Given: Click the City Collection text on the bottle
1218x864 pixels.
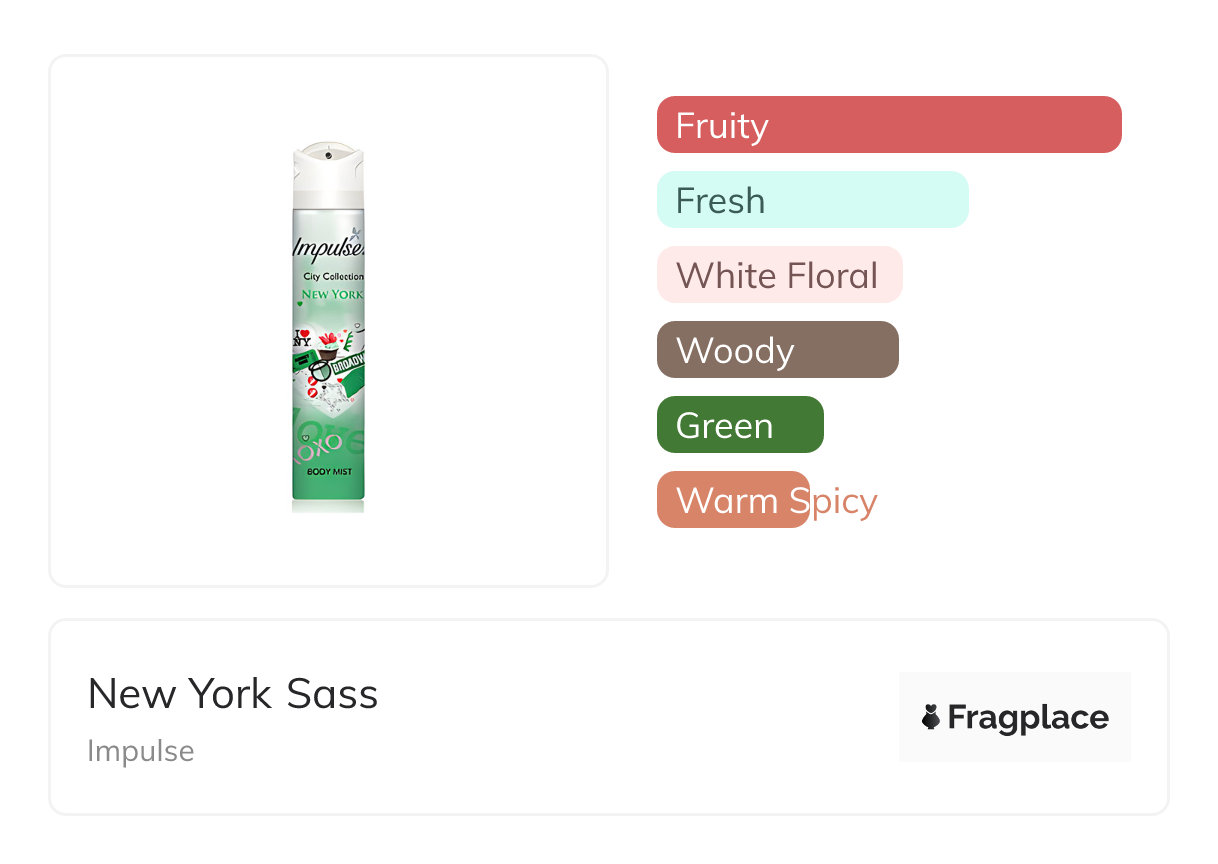Looking at the screenshot, I should [x=333, y=277].
